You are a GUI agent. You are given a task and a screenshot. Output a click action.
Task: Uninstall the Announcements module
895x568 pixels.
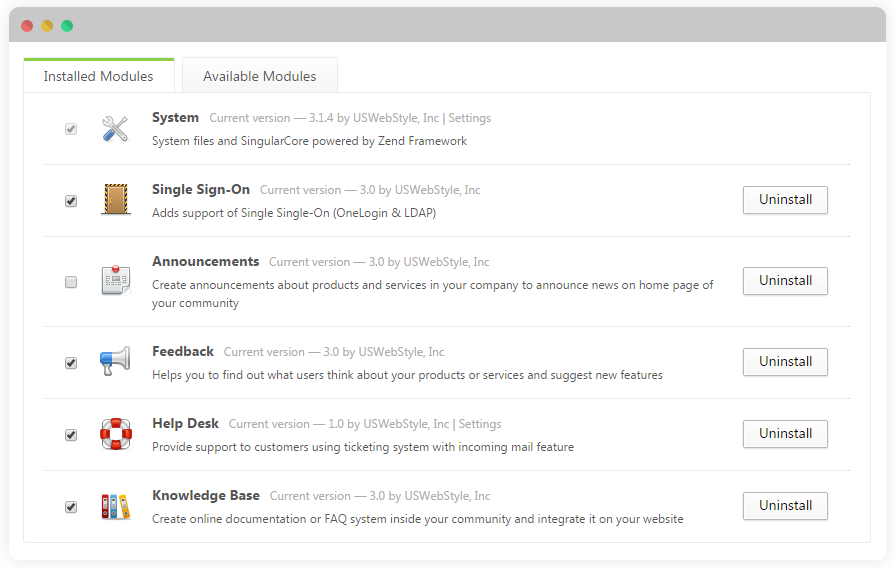tap(785, 281)
